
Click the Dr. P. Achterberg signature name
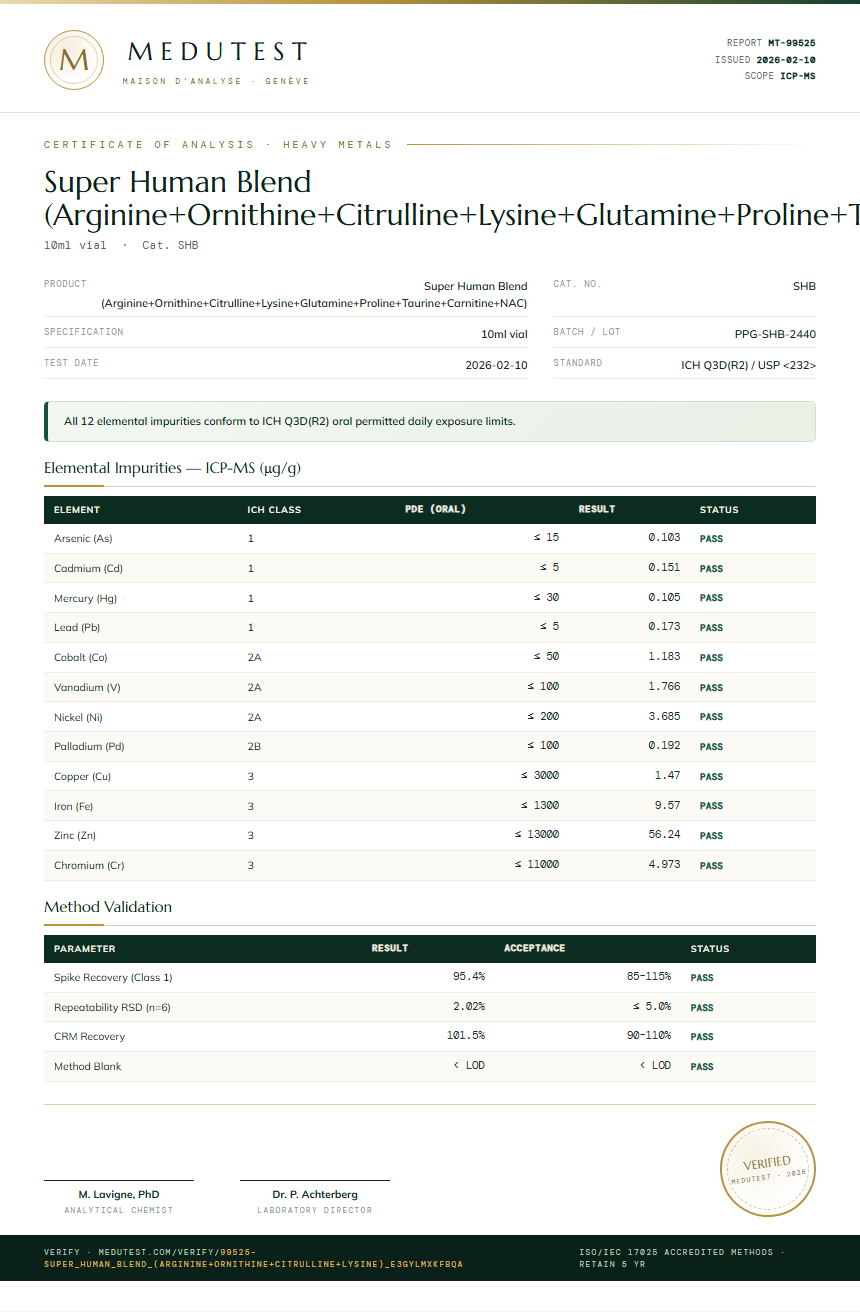(315, 1194)
